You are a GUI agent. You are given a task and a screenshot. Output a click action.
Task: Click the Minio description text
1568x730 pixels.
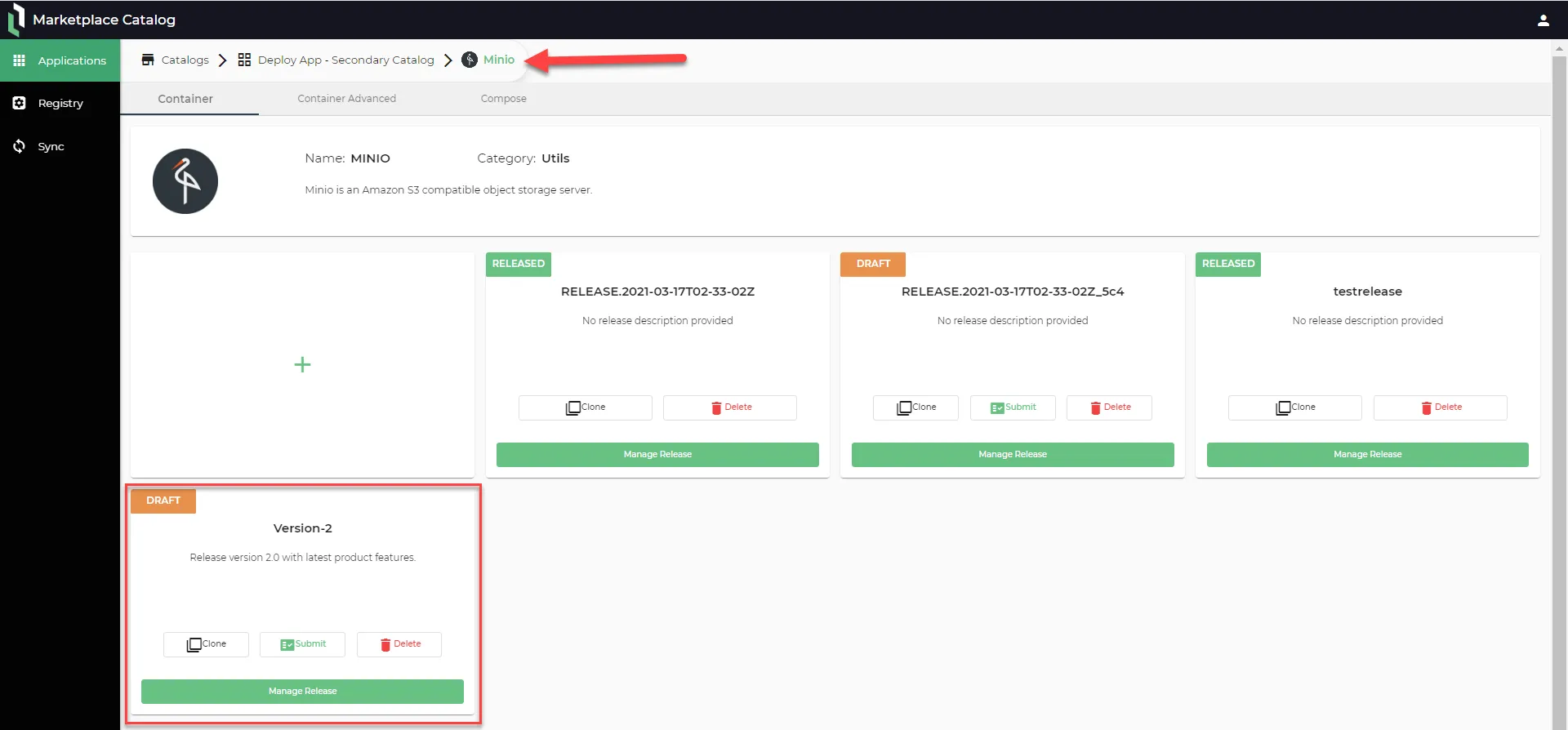coord(448,190)
